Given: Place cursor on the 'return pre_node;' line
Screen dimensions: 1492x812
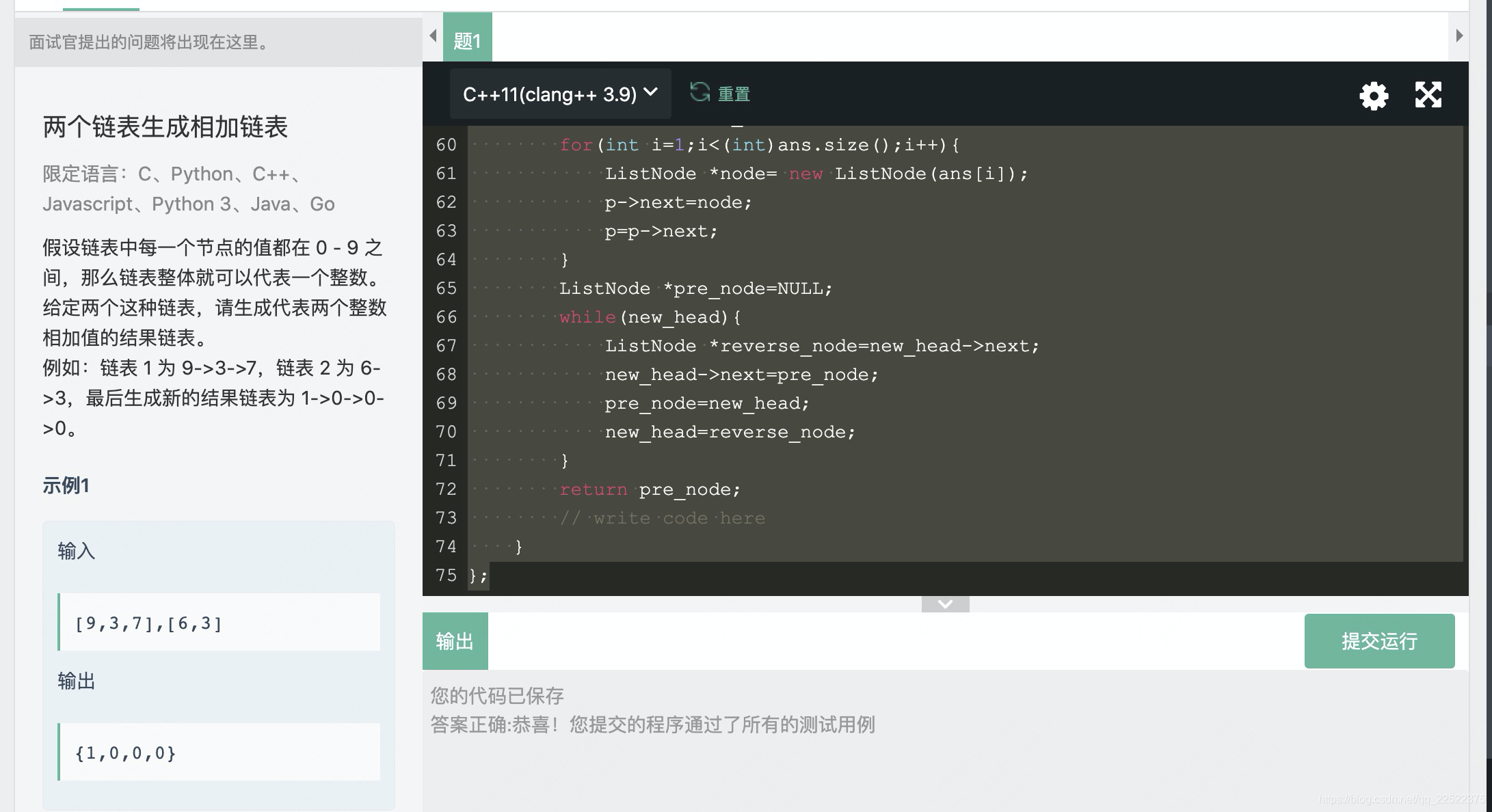Looking at the screenshot, I should point(650,489).
